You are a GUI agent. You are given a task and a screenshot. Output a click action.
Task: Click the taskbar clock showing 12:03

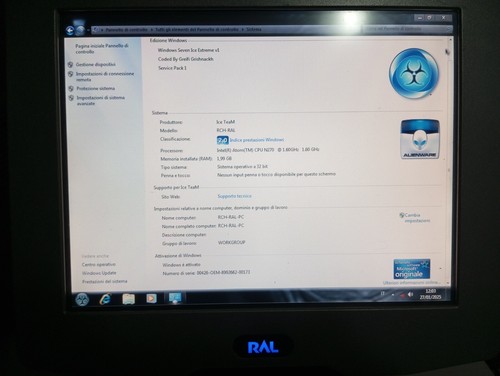[x=430, y=294]
